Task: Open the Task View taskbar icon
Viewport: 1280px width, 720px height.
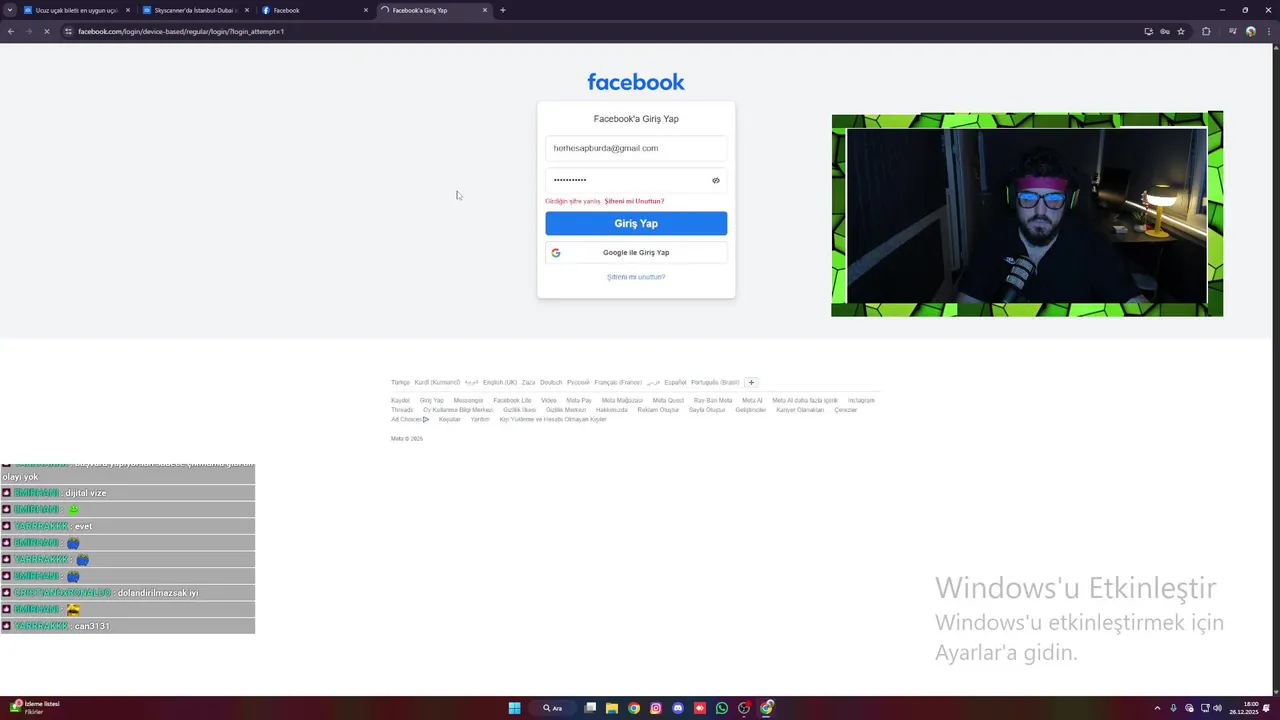Action: point(590,708)
